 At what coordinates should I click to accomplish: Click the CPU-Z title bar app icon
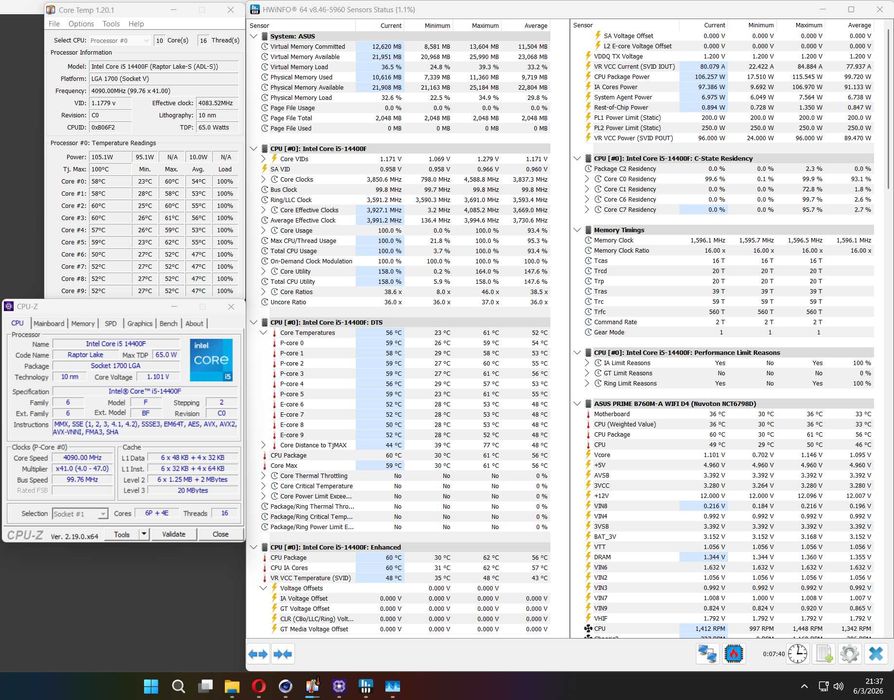9,307
